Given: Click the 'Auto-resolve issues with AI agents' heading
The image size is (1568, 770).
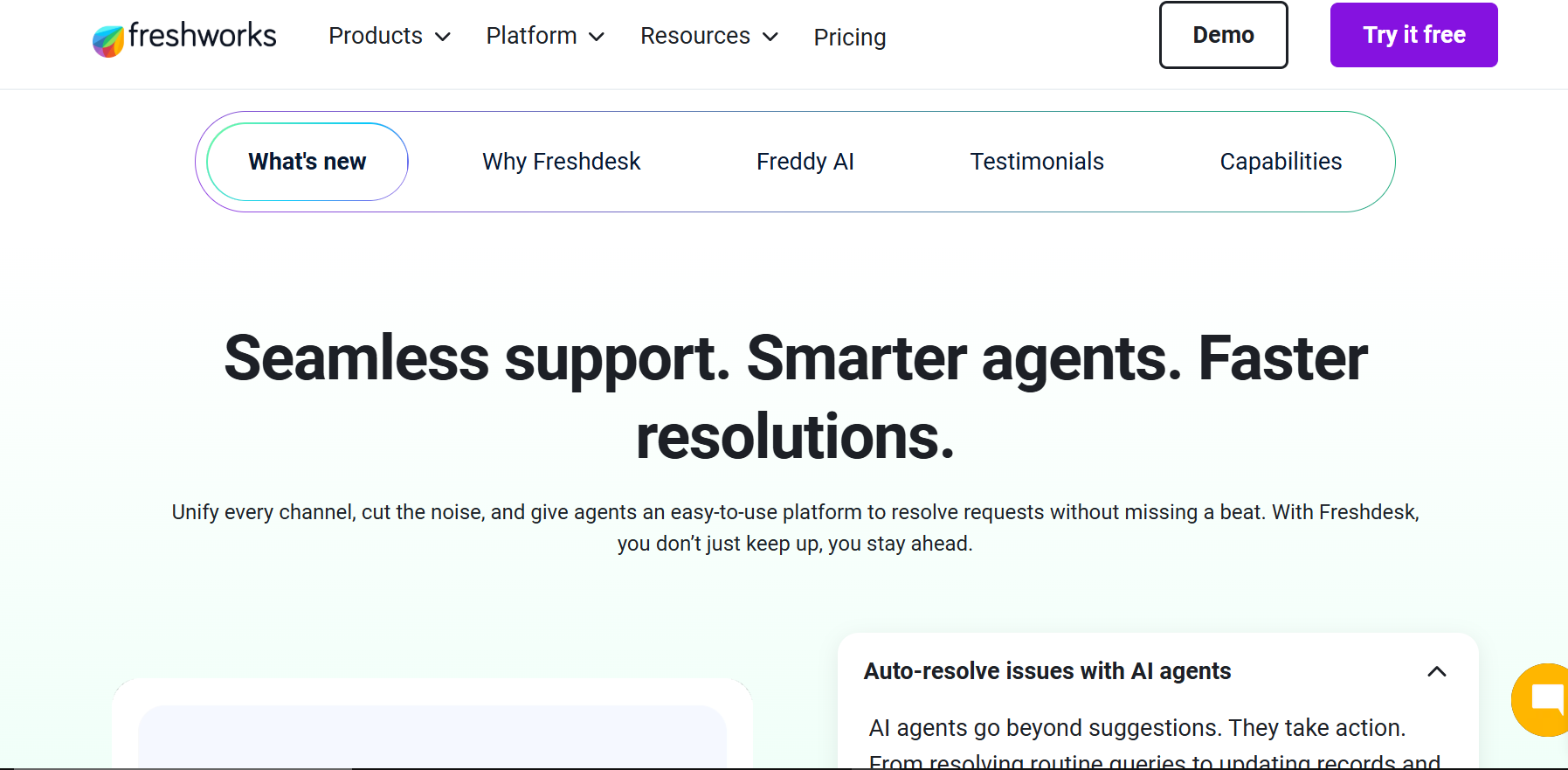Looking at the screenshot, I should point(1047,671).
